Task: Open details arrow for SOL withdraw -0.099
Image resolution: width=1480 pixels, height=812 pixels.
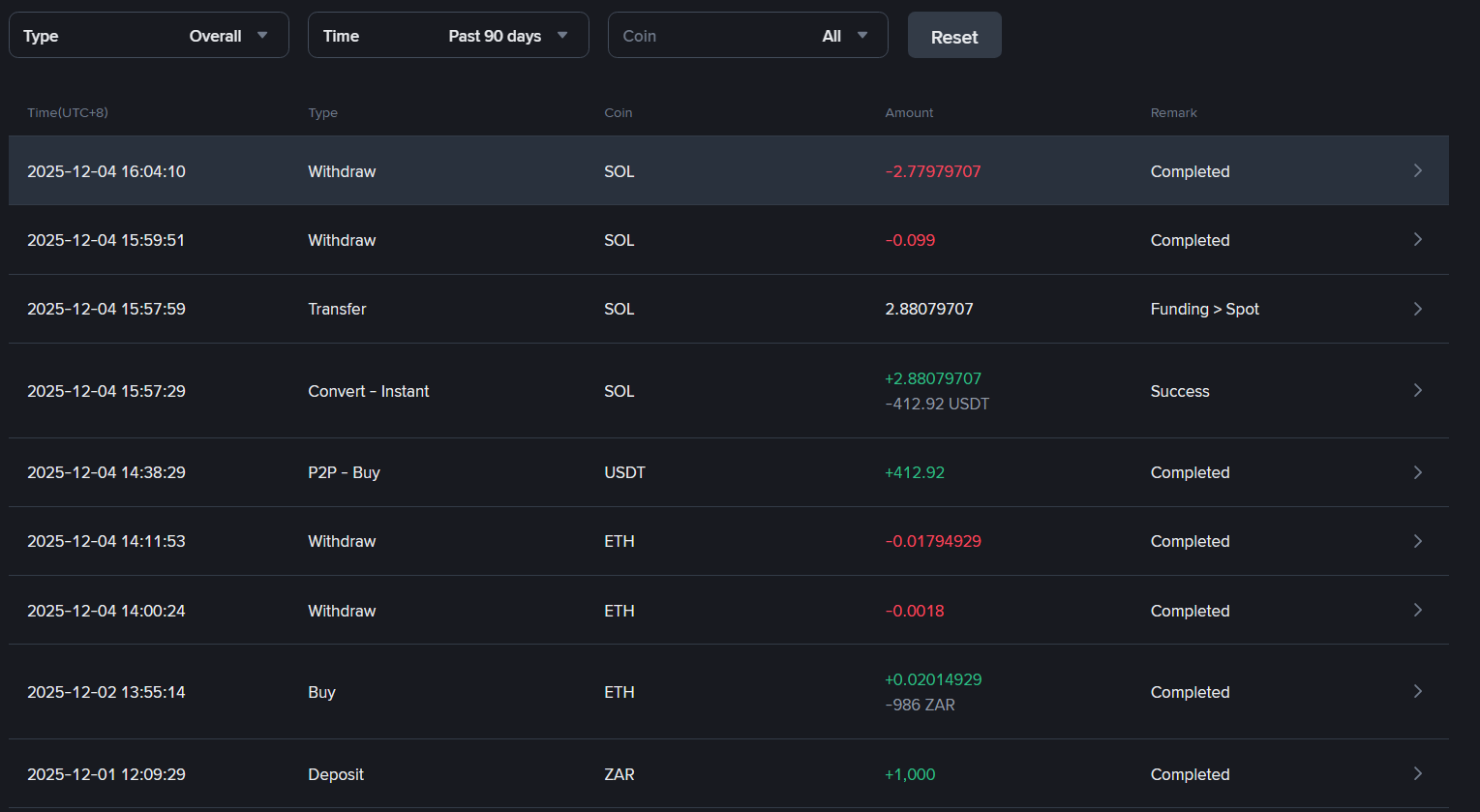Action: tap(1417, 240)
